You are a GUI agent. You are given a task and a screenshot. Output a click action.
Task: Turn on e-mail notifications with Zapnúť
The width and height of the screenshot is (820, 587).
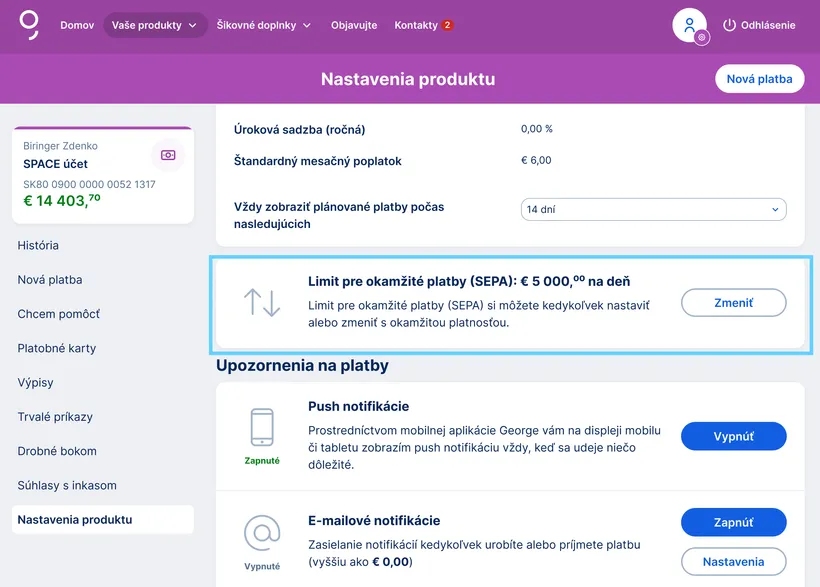pos(733,522)
